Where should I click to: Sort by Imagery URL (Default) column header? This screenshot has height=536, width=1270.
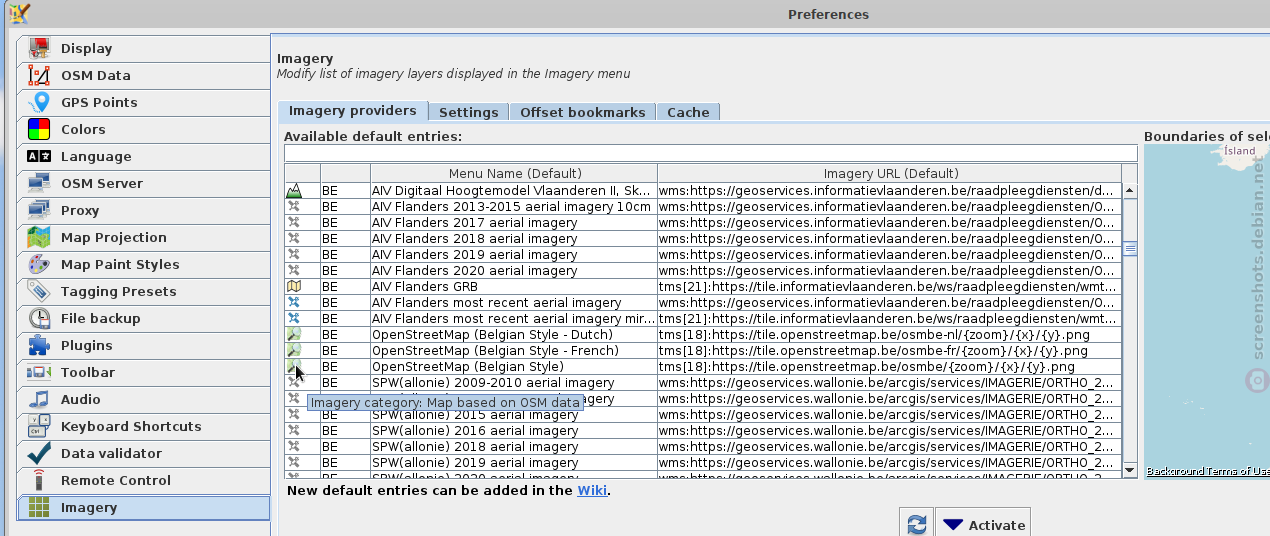(890, 173)
